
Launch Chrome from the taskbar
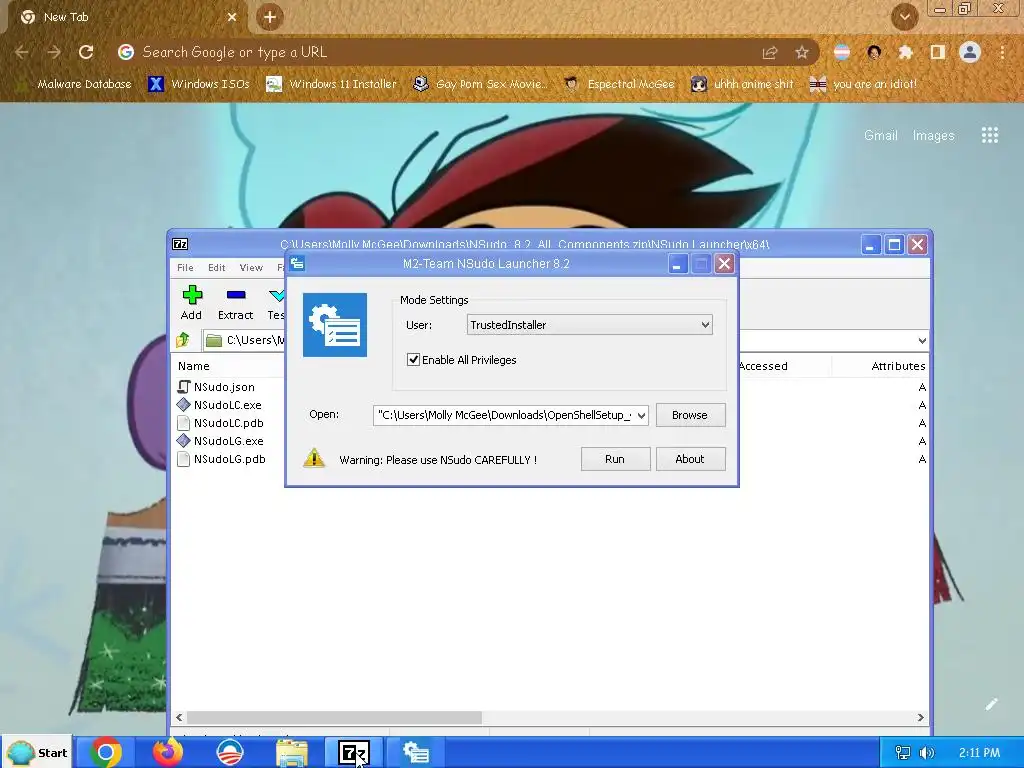(x=106, y=752)
